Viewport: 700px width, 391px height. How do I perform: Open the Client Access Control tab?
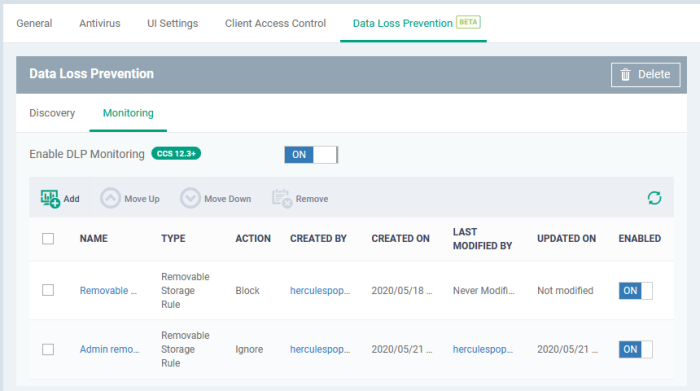coord(275,23)
